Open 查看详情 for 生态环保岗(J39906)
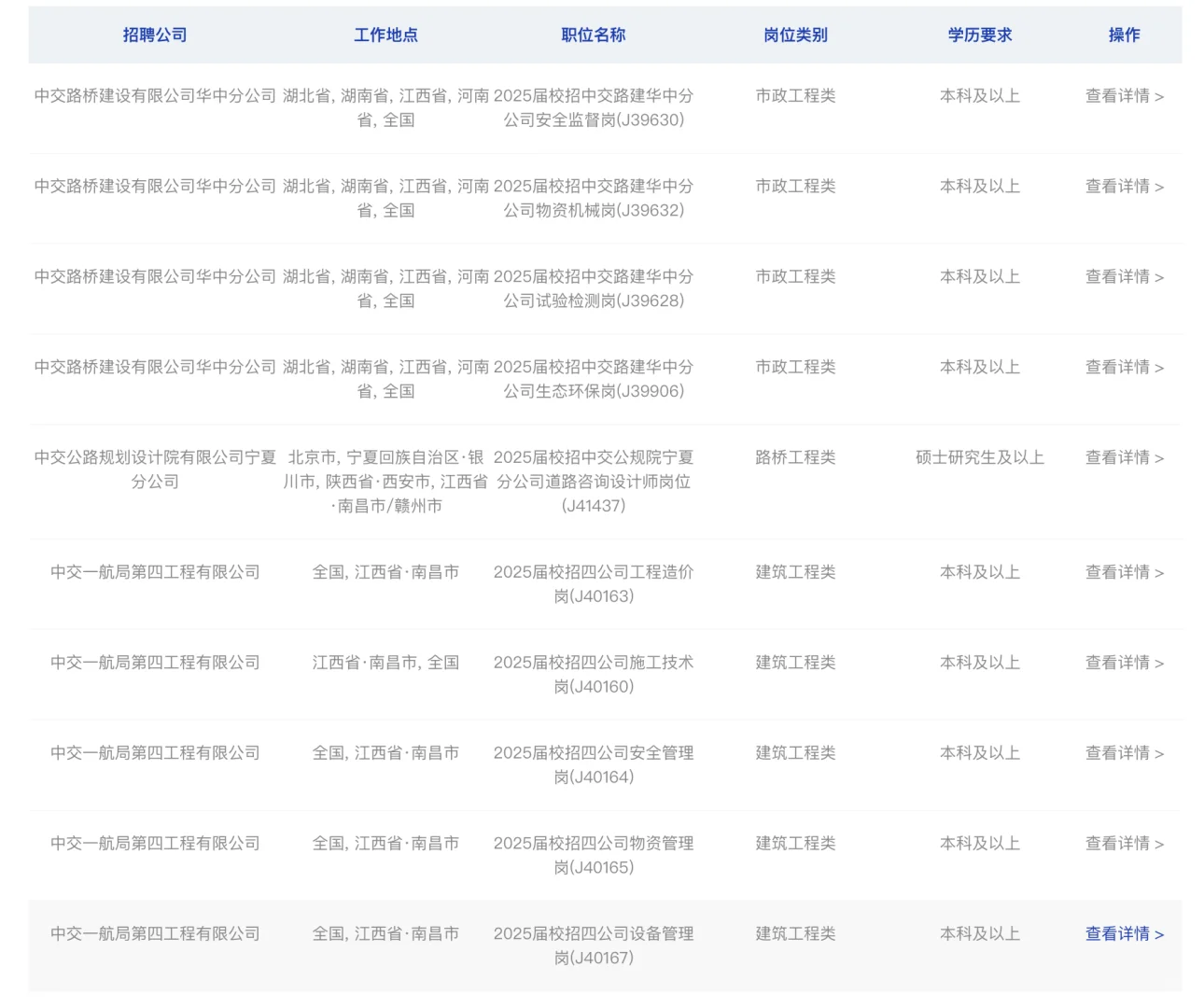 tap(1124, 368)
